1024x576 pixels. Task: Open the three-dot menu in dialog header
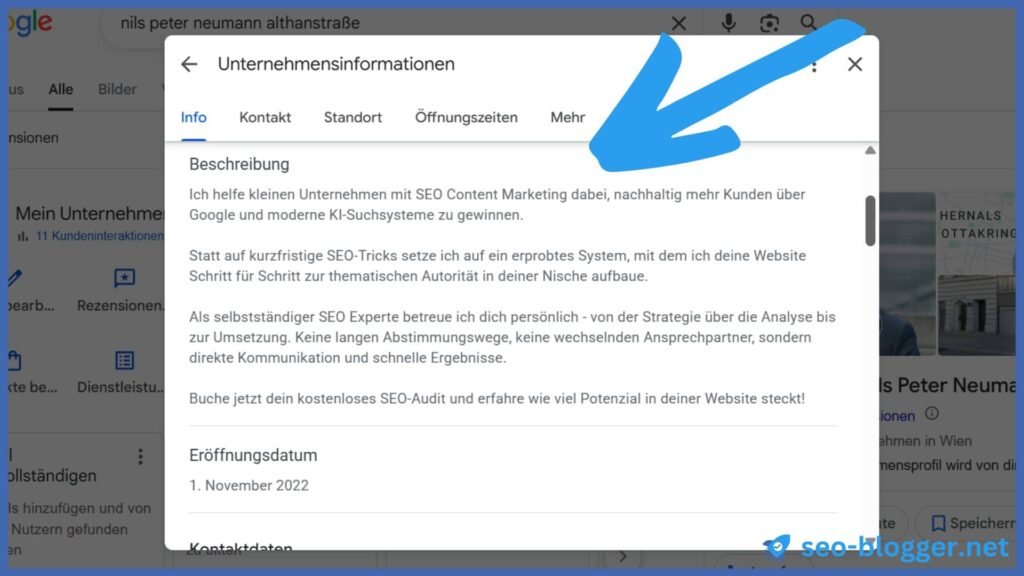814,66
